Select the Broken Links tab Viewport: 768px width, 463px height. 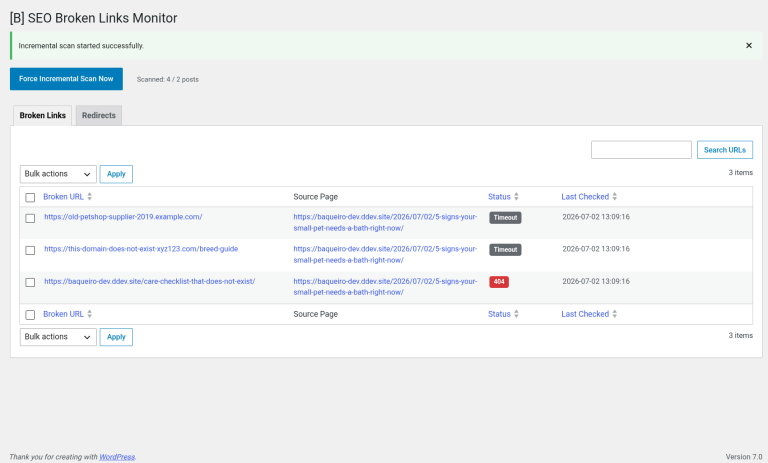coord(43,116)
